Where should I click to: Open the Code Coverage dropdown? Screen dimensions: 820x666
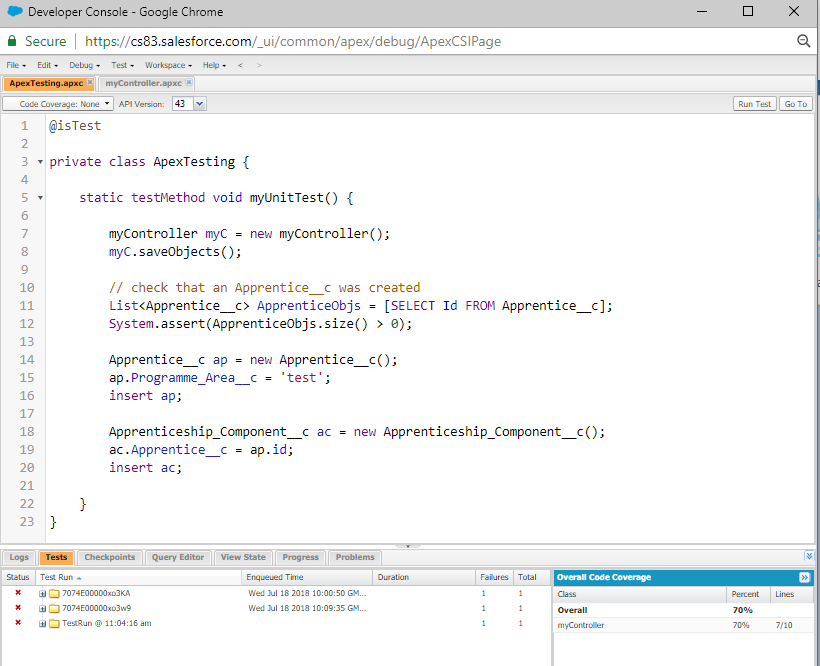pyautogui.click(x=58, y=104)
